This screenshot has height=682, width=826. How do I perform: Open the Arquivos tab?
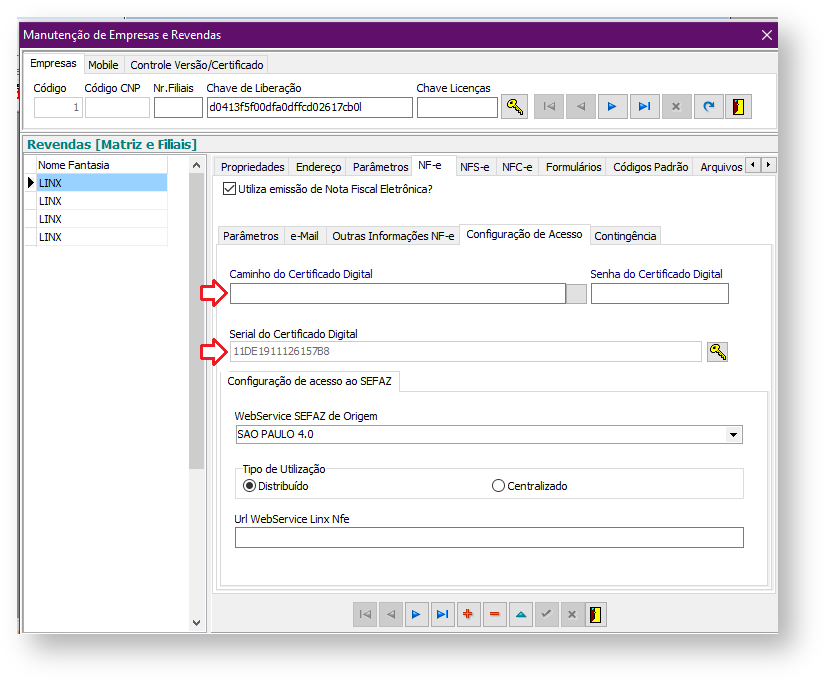click(x=720, y=167)
